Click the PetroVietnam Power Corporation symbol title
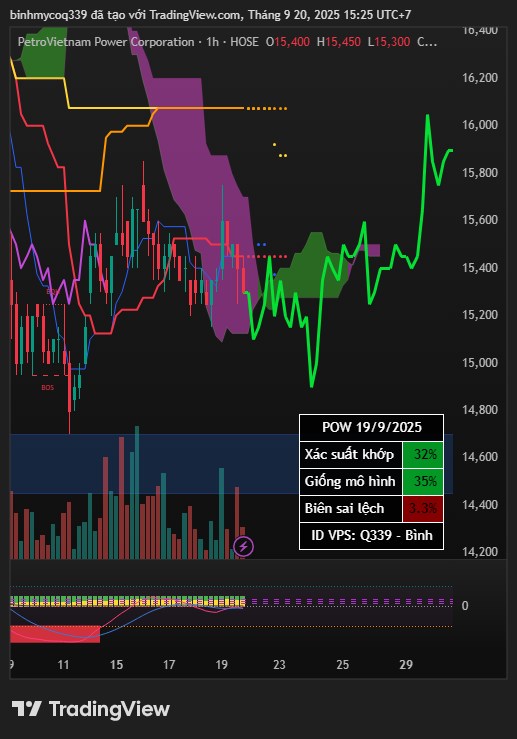 point(106,42)
